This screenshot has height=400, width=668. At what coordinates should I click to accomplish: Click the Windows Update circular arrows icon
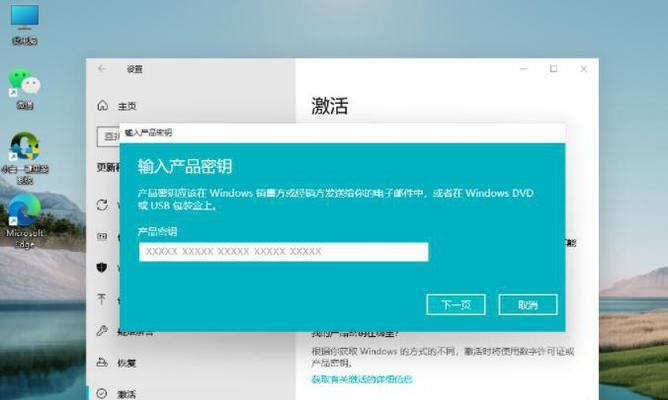pos(102,205)
